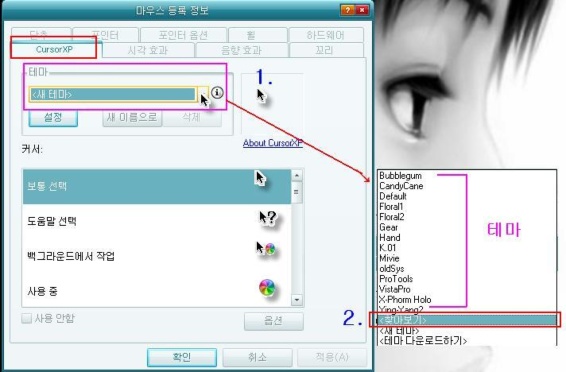Screen dimensions: 566x372
Task: Click the 설정 button
Action: tap(53, 117)
